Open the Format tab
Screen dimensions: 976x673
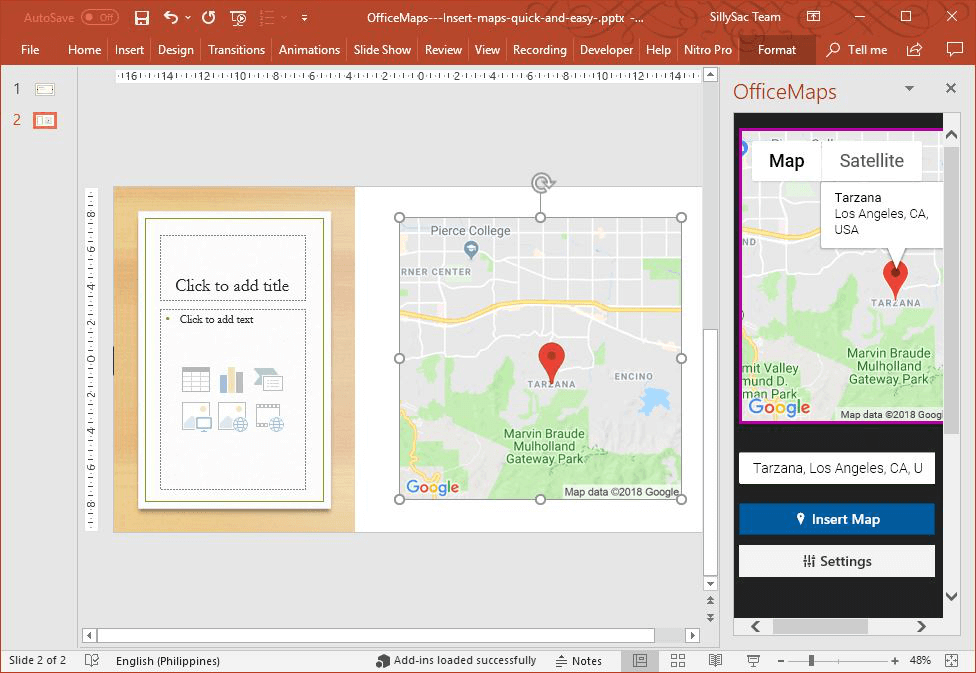777,50
